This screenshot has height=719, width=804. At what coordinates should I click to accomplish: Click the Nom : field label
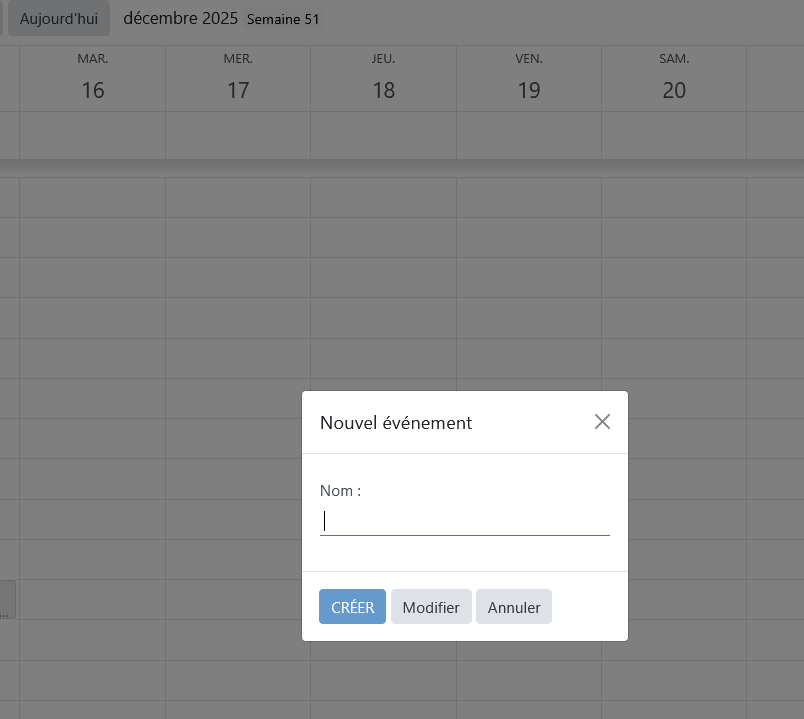[340, 491]
